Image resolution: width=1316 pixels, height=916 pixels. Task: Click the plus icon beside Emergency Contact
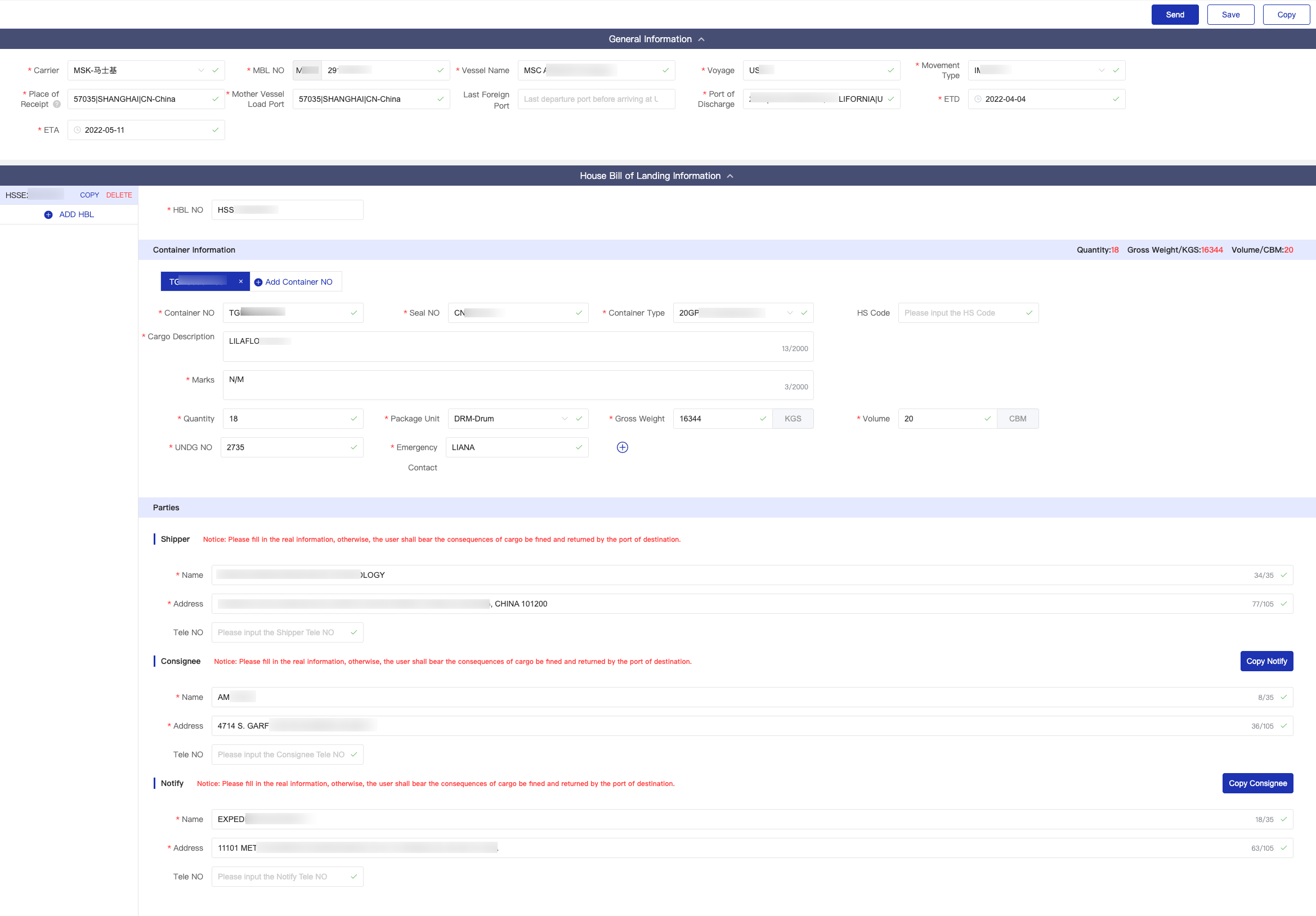pos(622,447)
